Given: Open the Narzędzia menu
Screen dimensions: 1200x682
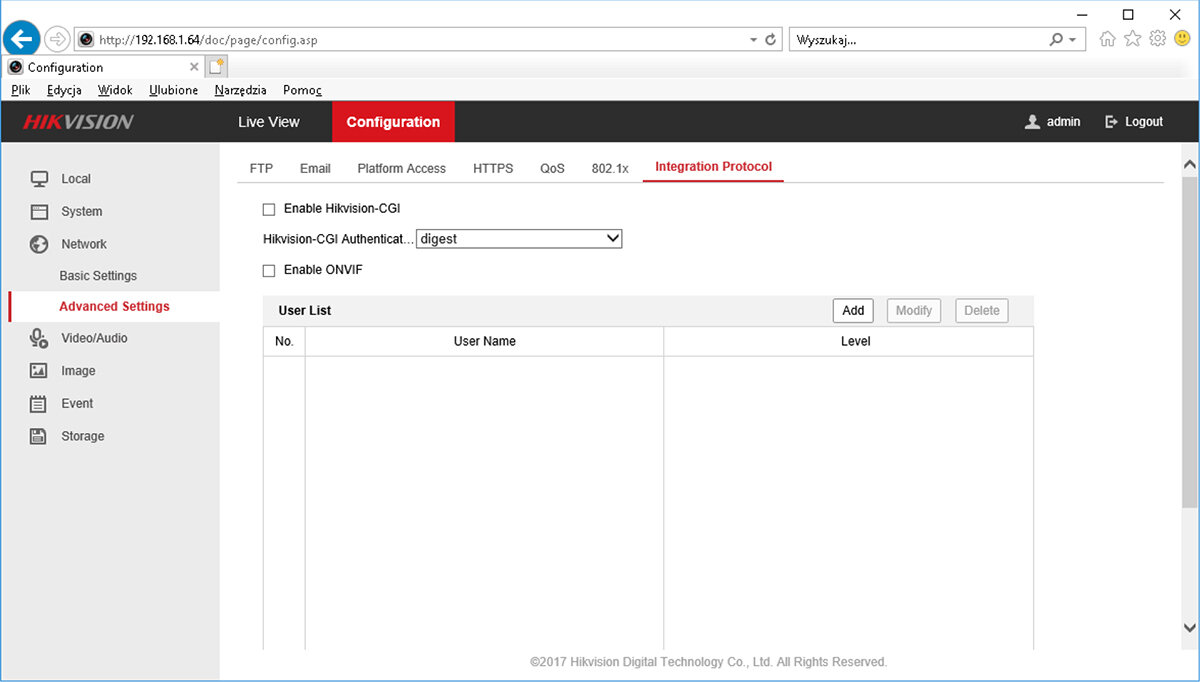Looking at the screenshot, I should (240, 90).
